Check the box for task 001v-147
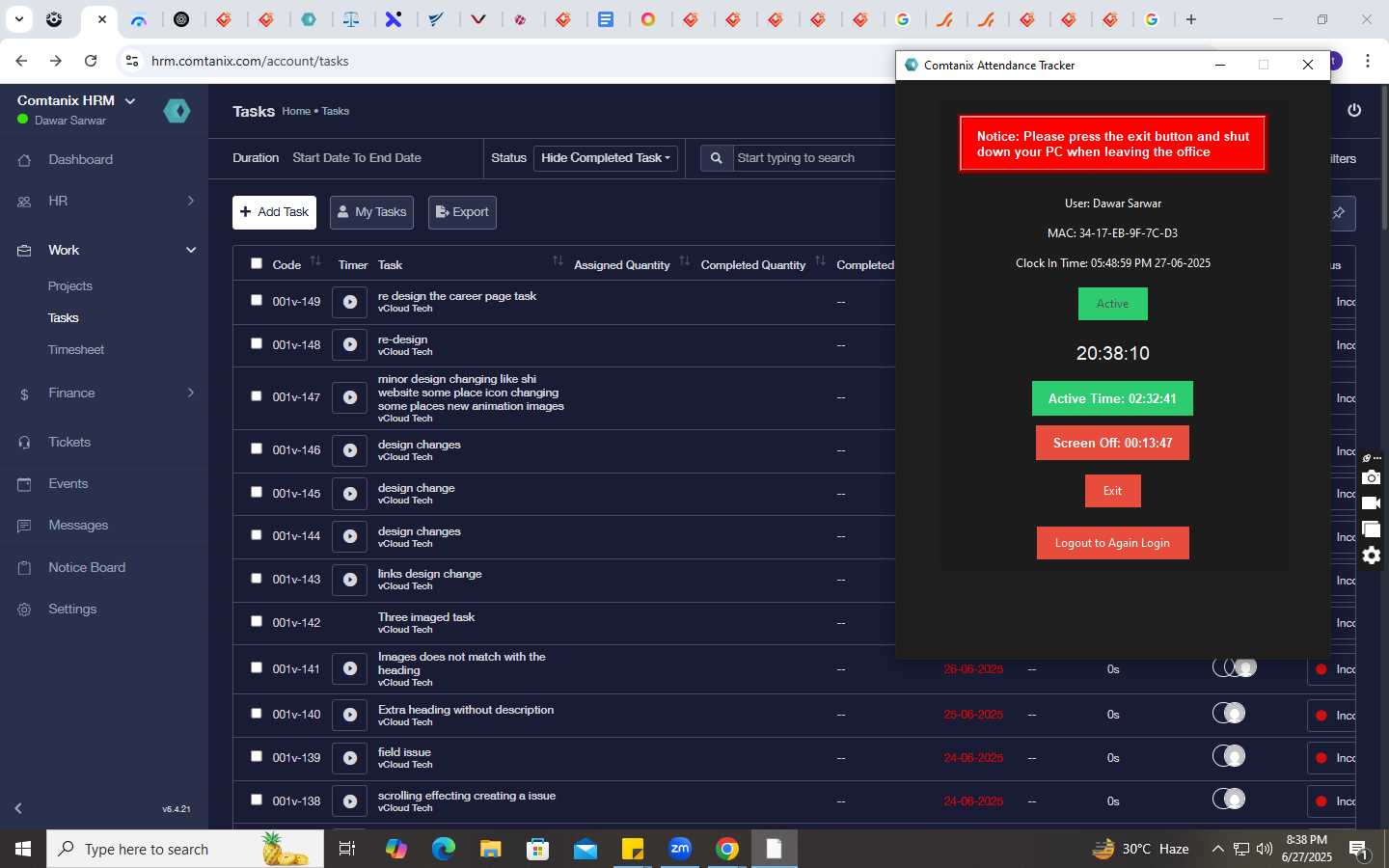 tap(256, 395)
